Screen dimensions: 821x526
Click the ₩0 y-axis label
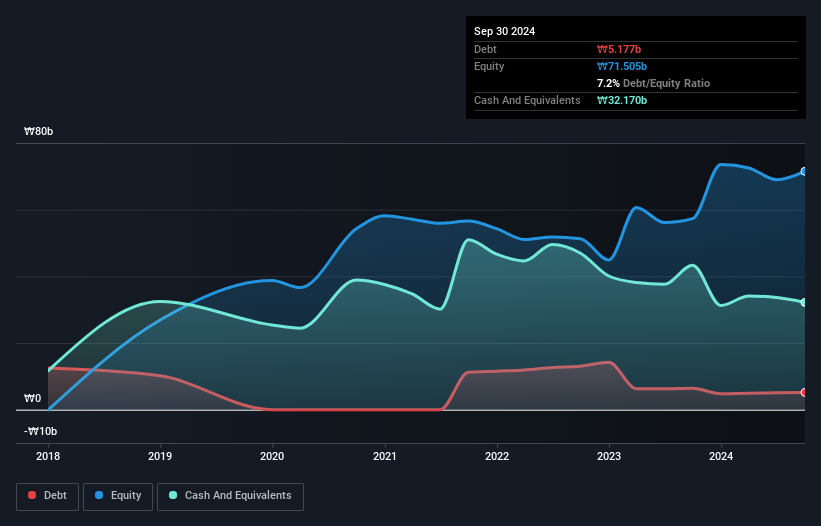coord(32,398)
